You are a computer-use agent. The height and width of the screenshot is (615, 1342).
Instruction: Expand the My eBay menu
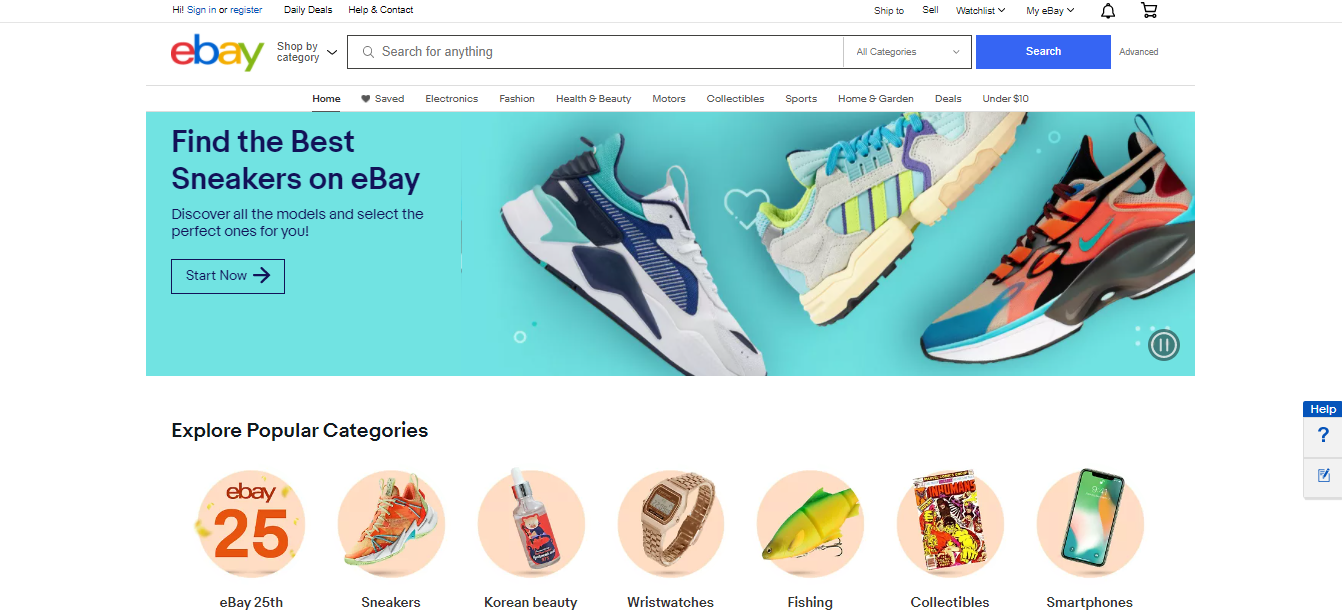pyautogui.click(x=1050, y=11)
